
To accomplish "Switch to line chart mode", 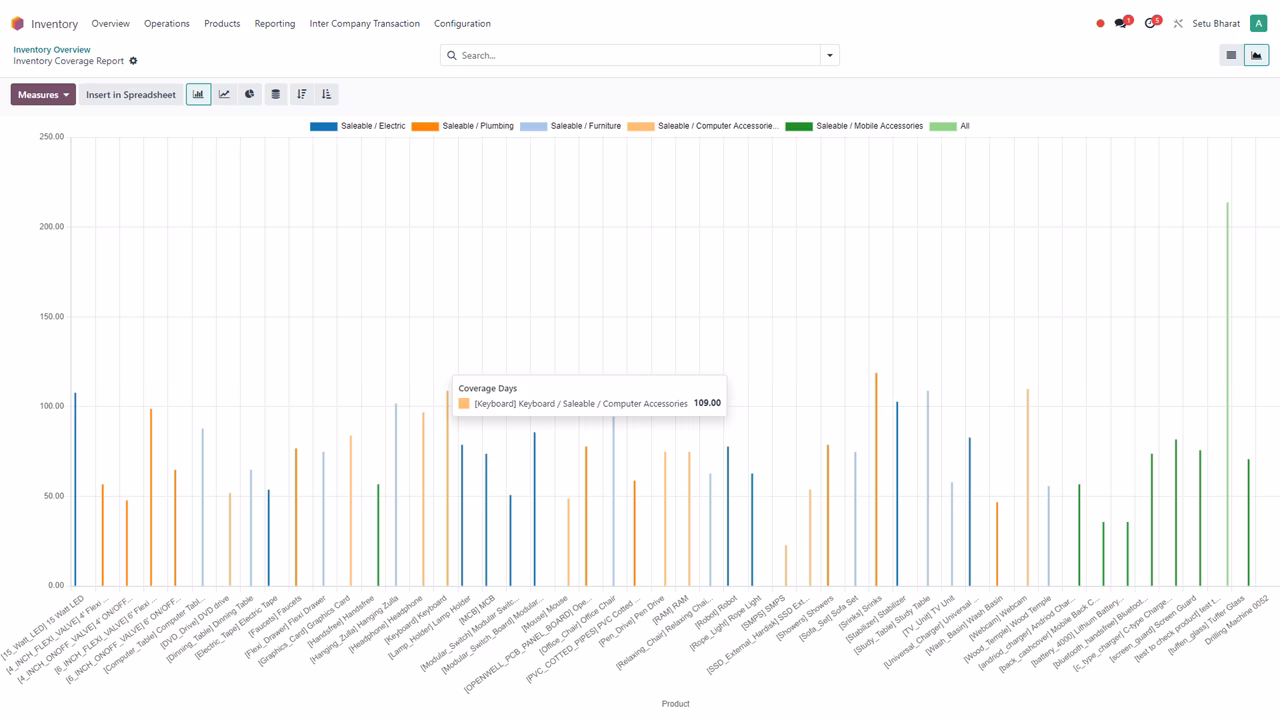I will point(224,94).
